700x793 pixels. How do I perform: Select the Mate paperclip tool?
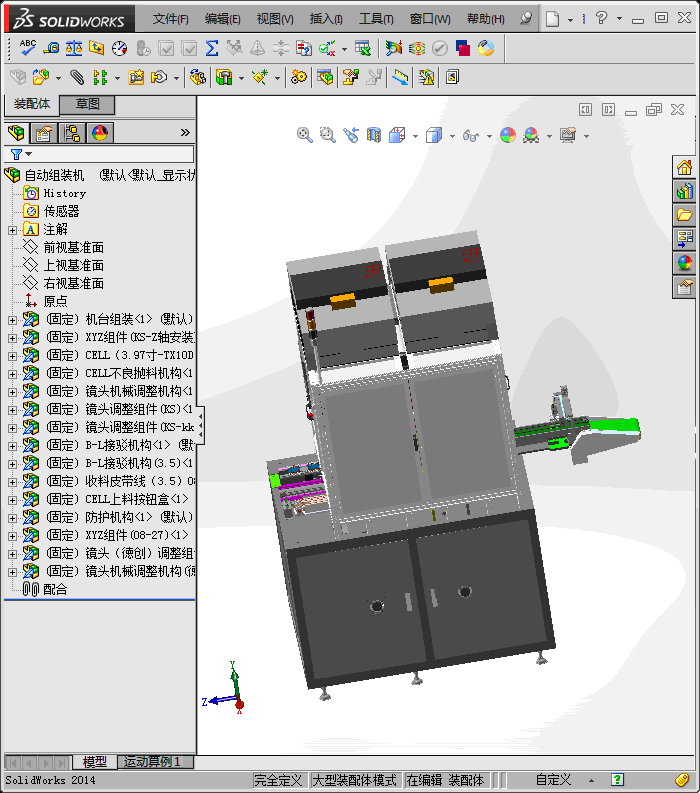[x=77, y=77]
